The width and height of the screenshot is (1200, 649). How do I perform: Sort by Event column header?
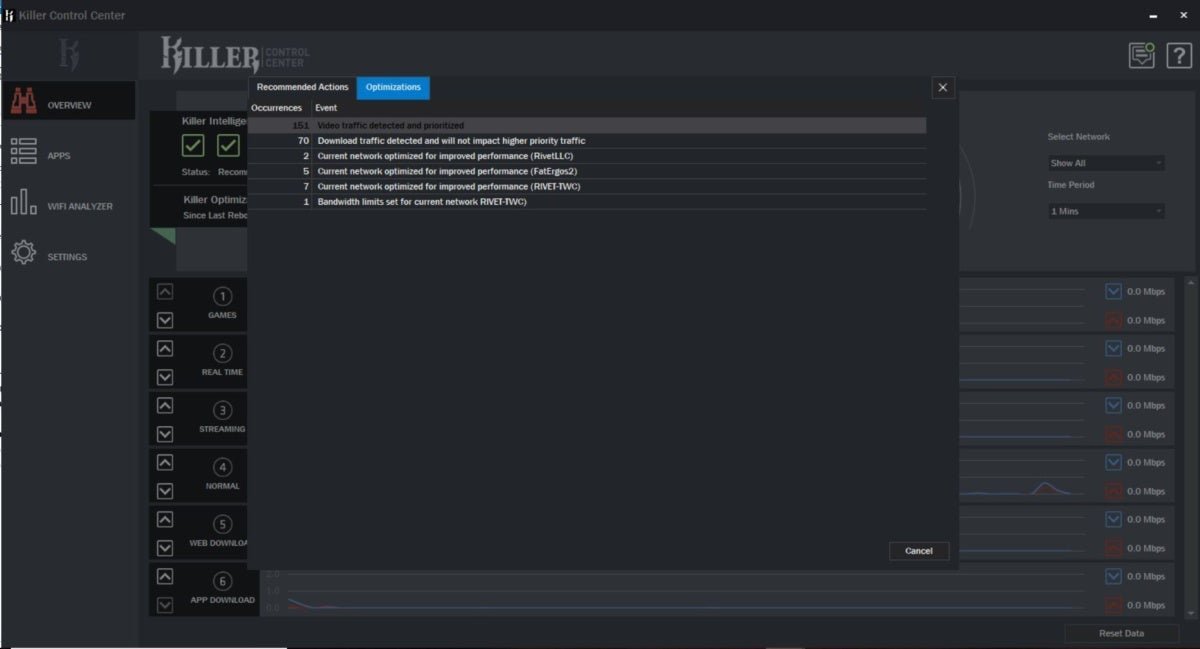pyautogui.click(x=326, y=108)
